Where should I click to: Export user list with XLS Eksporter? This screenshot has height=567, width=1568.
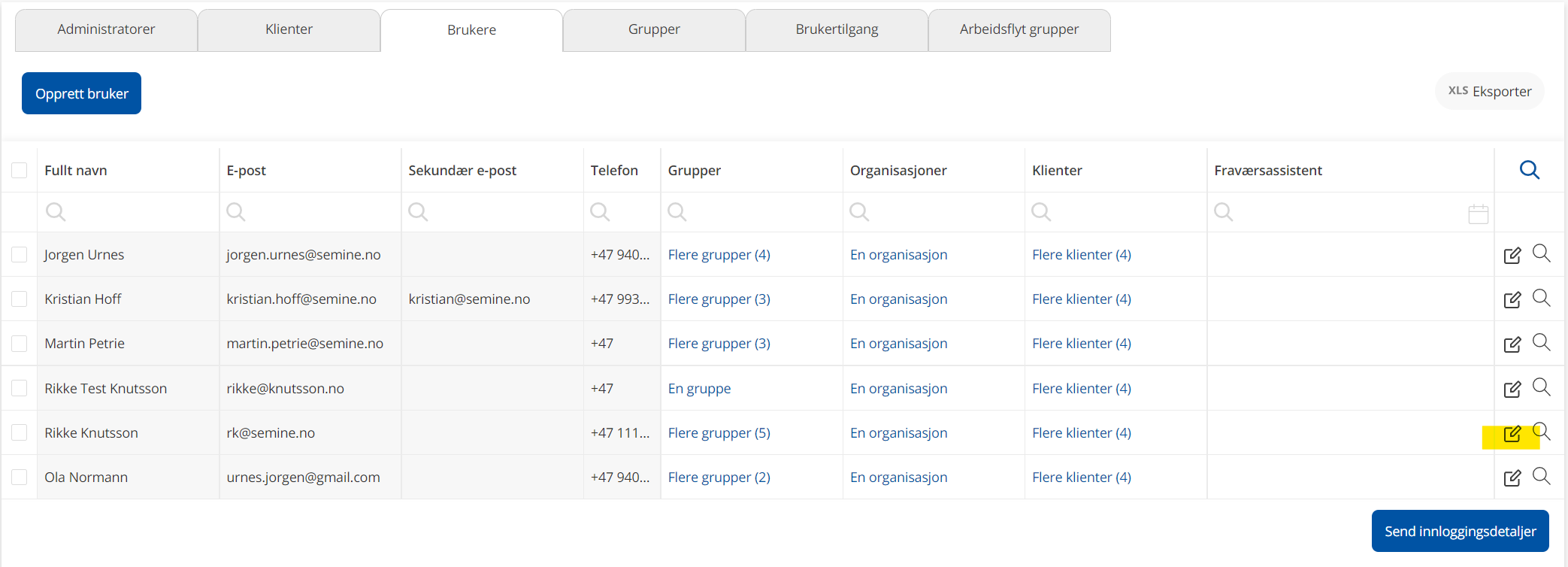pos(1489,91)
